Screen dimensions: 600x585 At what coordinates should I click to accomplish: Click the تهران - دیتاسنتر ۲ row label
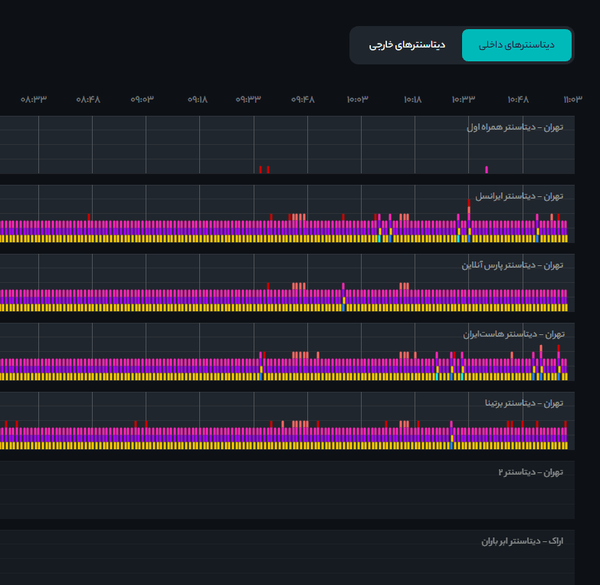pyautogui.click(x=531, y=473)
